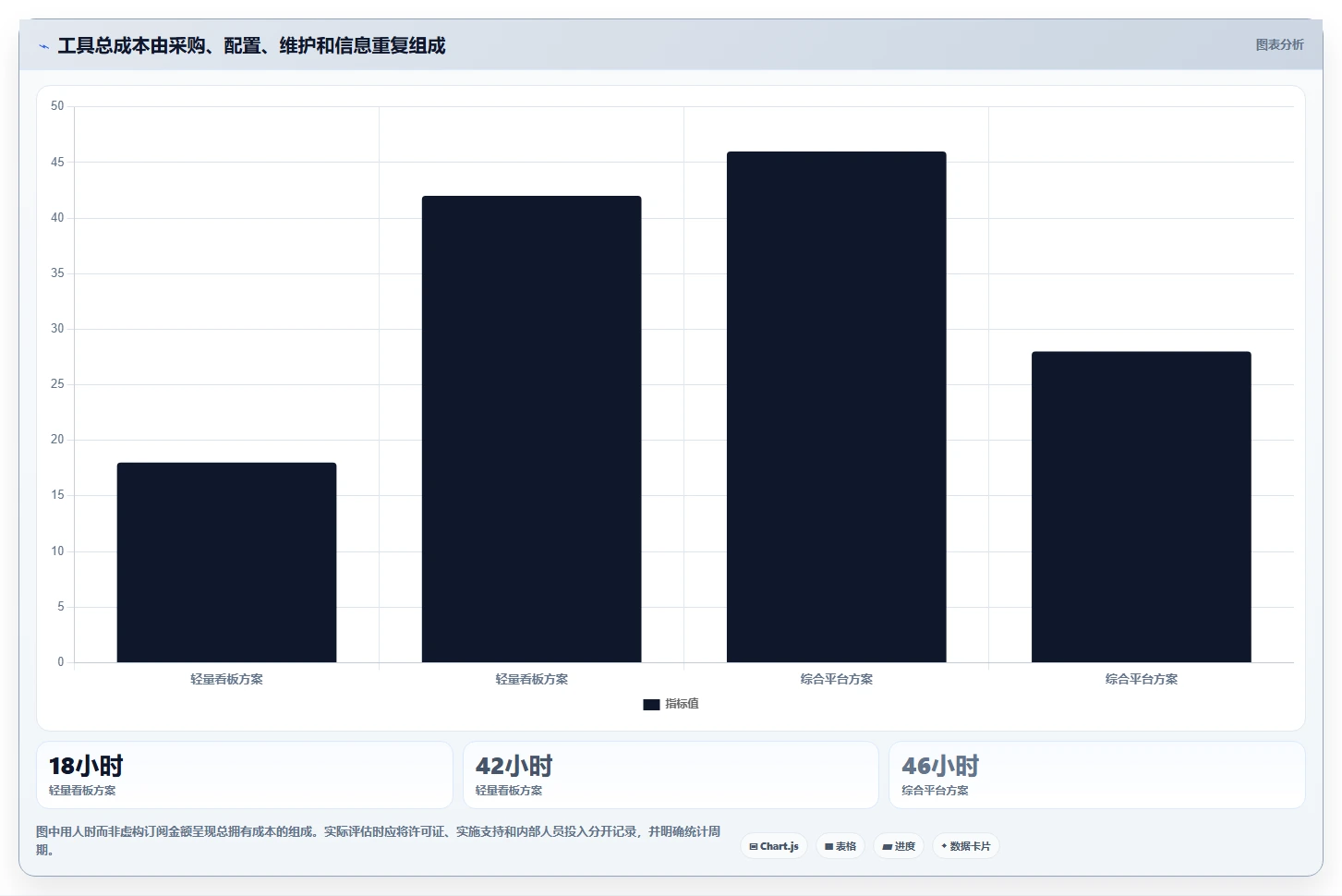This screenshot has width=1342, height=896.
Task: Click the y-axis tick label 40
Action: tap(57, 218)
